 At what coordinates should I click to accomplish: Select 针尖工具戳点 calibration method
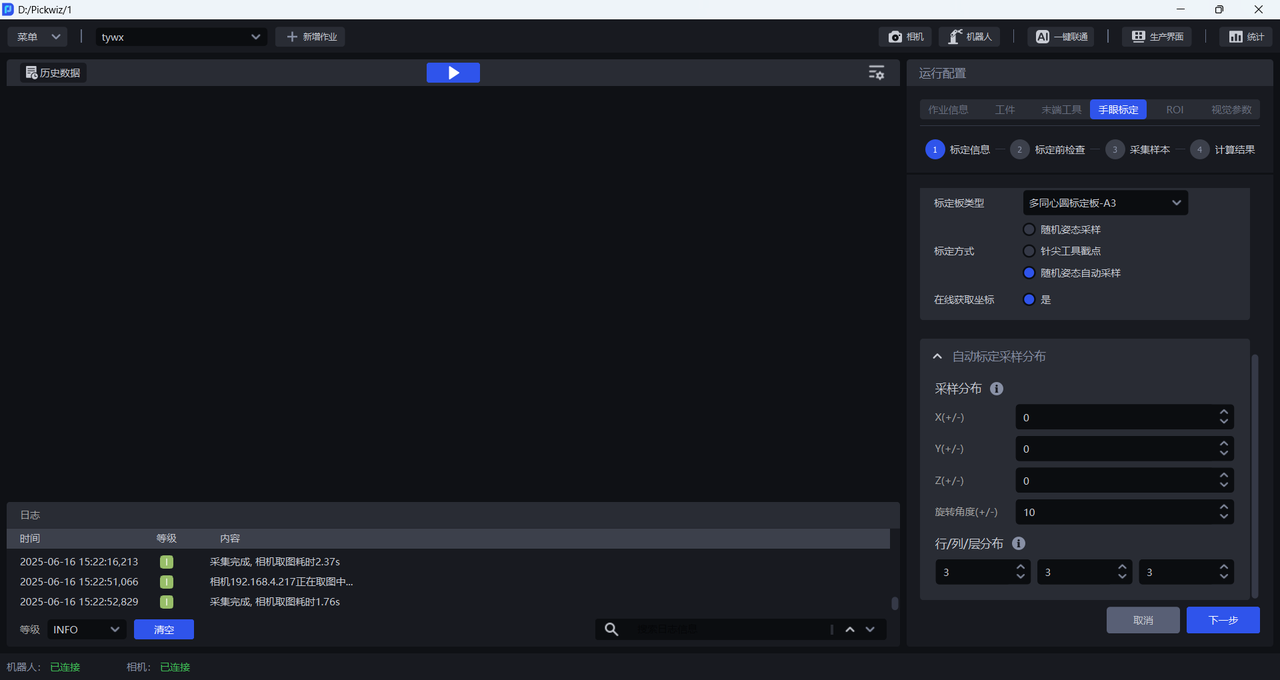1029,251
